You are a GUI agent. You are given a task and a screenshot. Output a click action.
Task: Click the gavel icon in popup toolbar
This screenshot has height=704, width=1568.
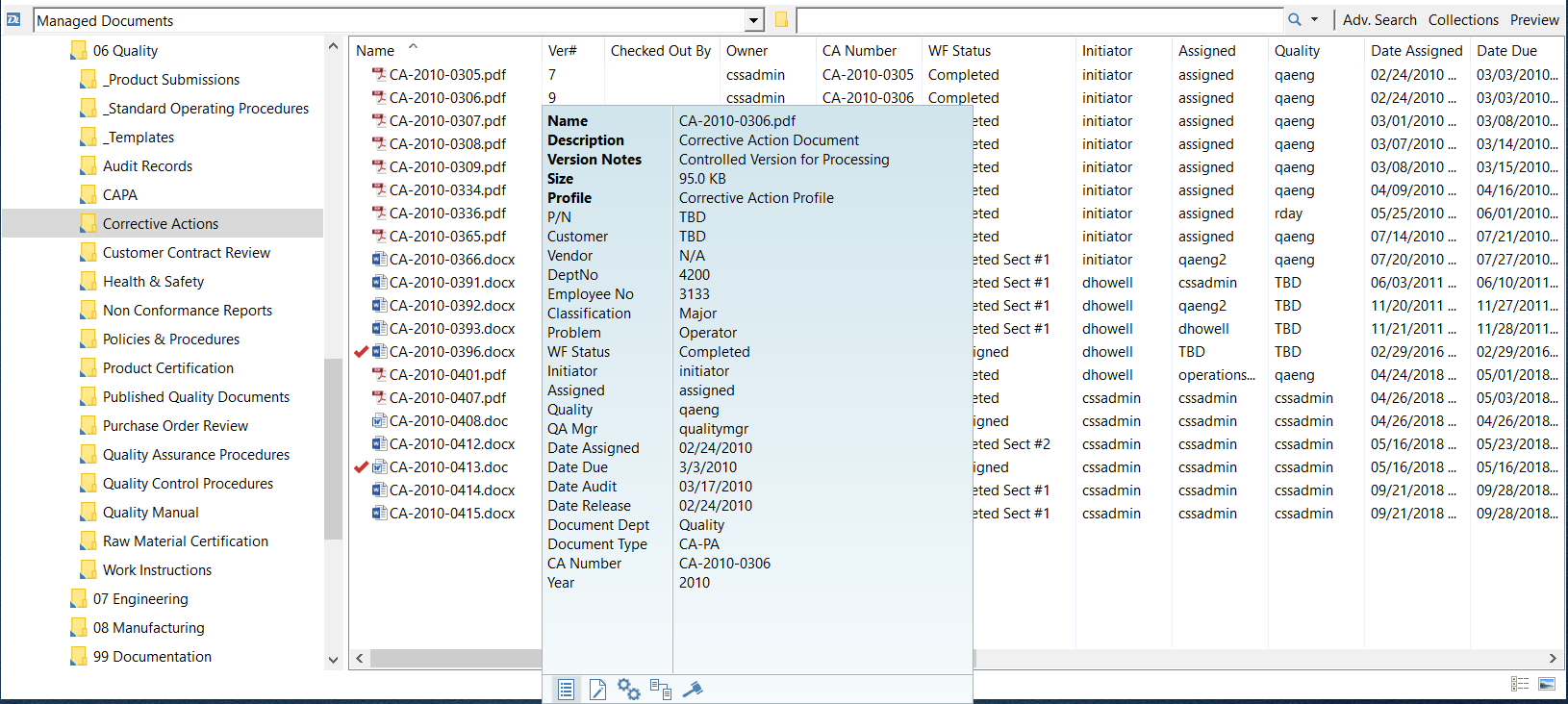click(693, 690)
